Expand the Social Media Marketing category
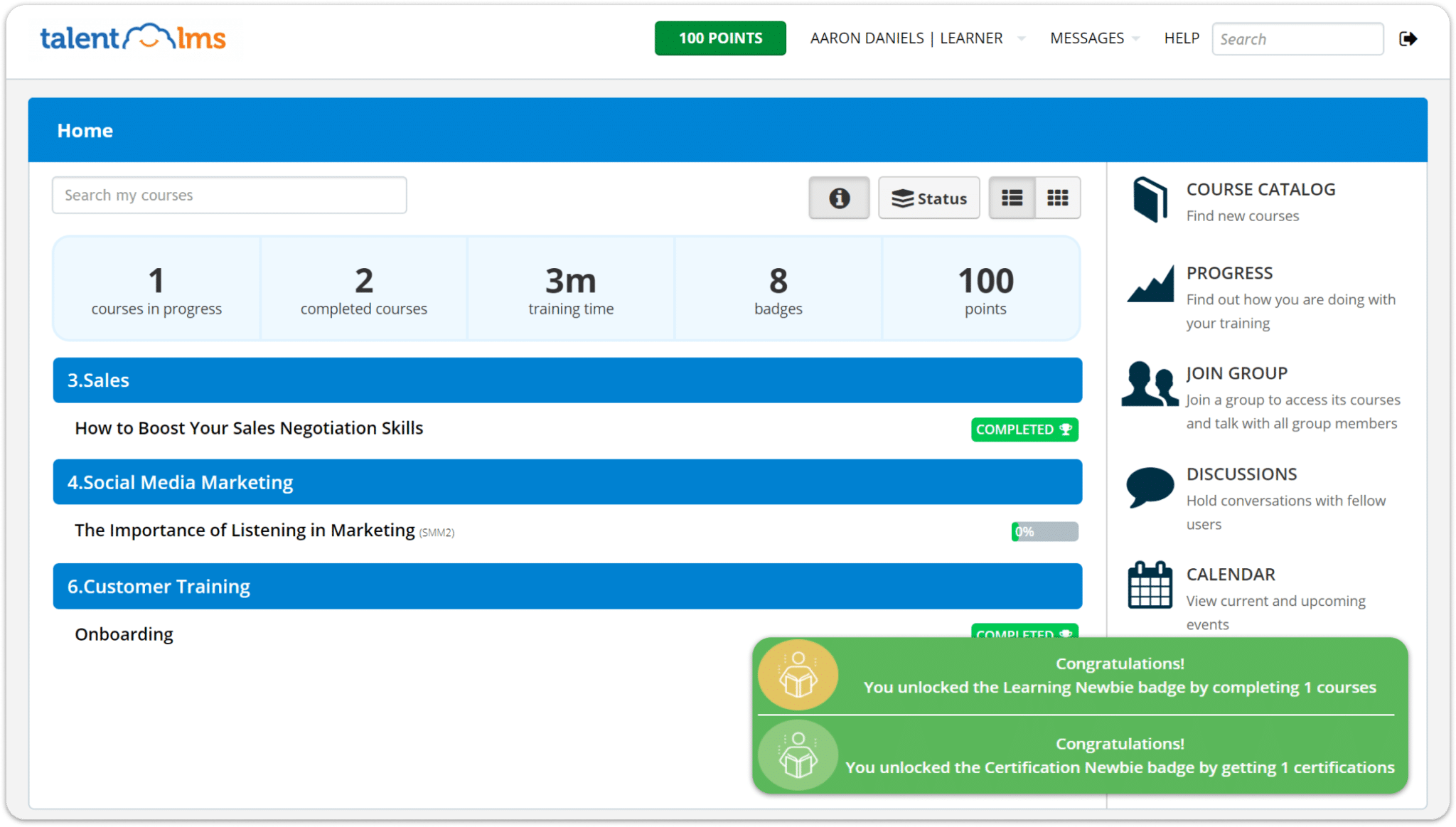Viewport: 1456px width, 827px height. point(567,481)
